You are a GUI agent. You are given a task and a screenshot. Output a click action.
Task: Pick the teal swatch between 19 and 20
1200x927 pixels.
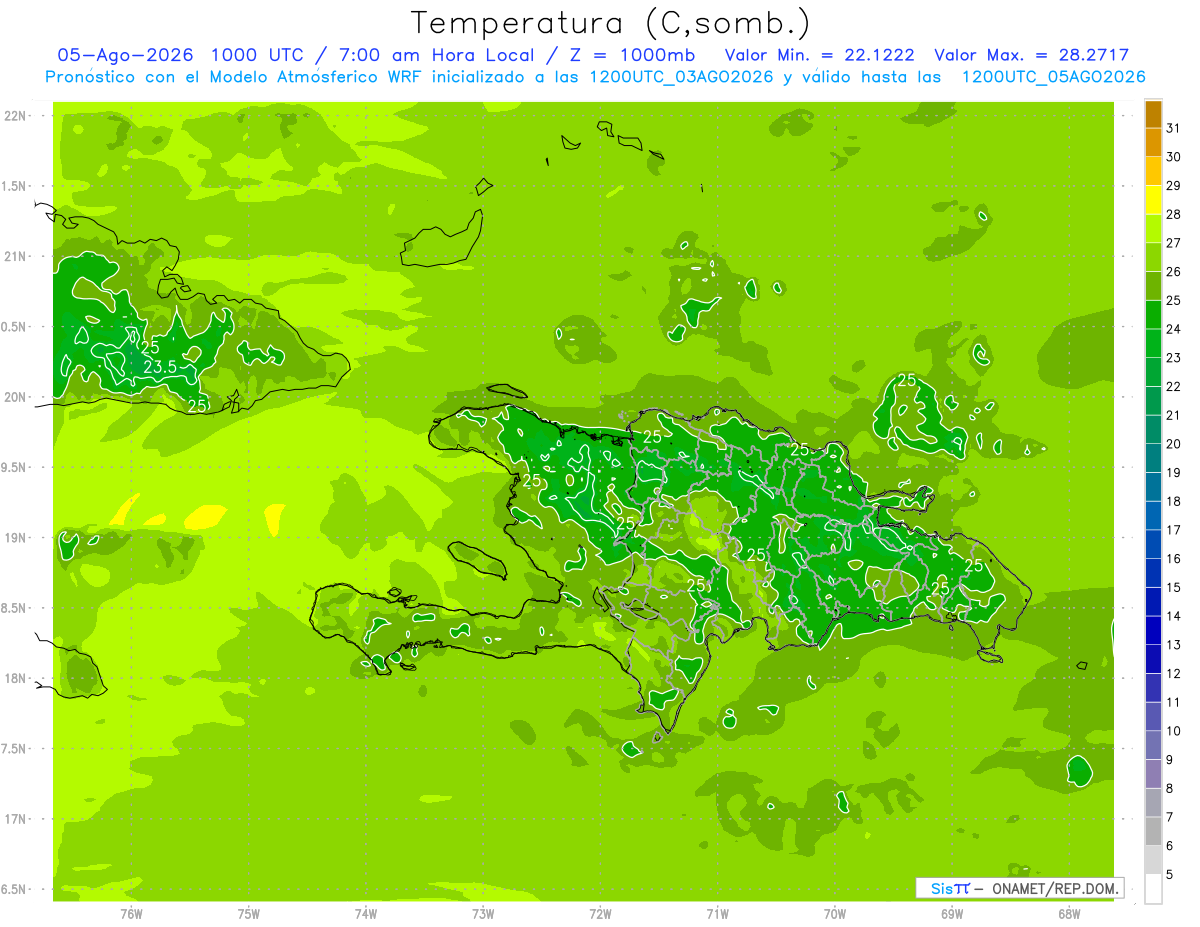pyautogui.click(x=1153, y=458)
